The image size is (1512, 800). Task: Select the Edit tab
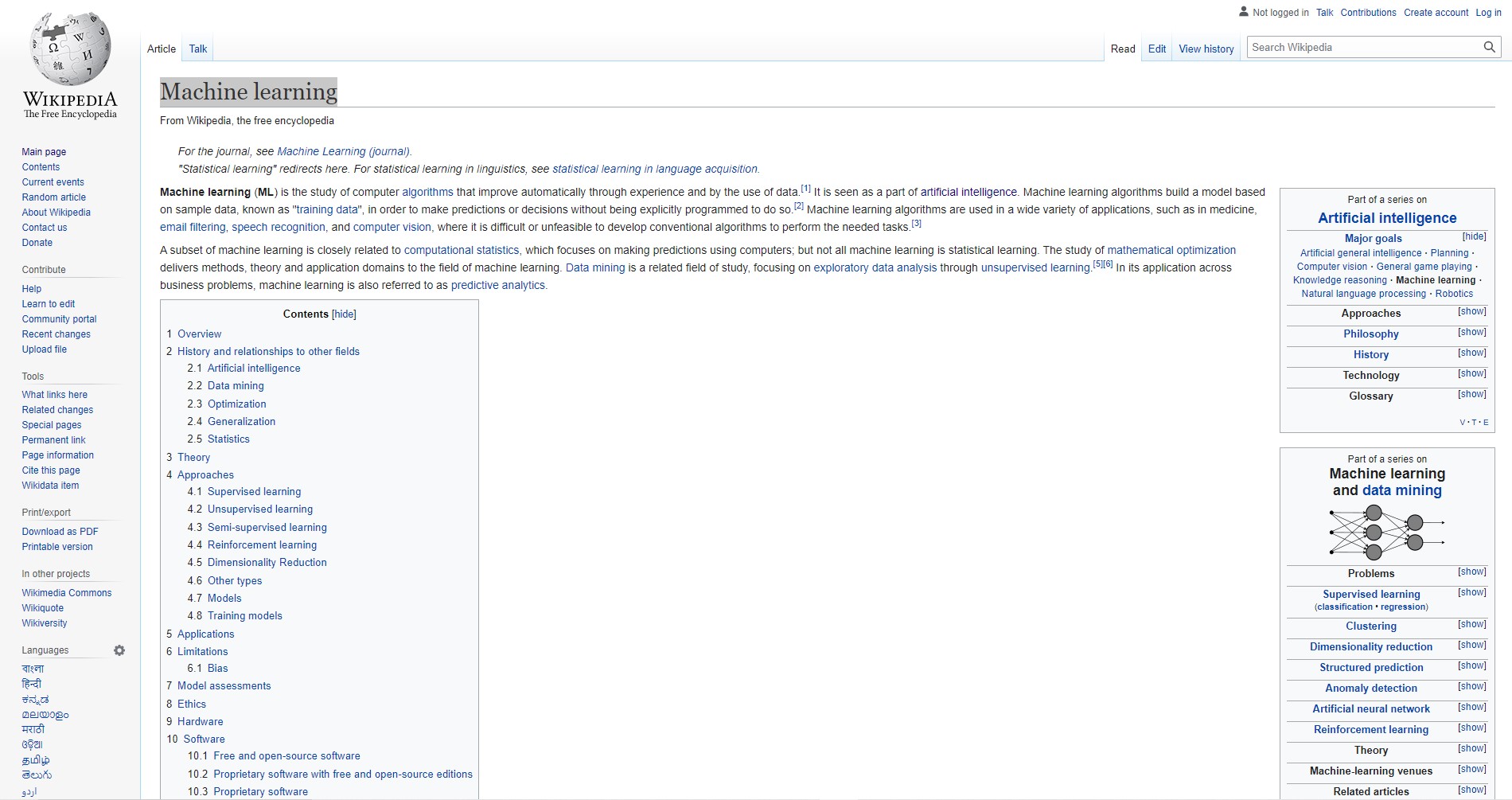pyautogui.click(x=1156, y=49)
